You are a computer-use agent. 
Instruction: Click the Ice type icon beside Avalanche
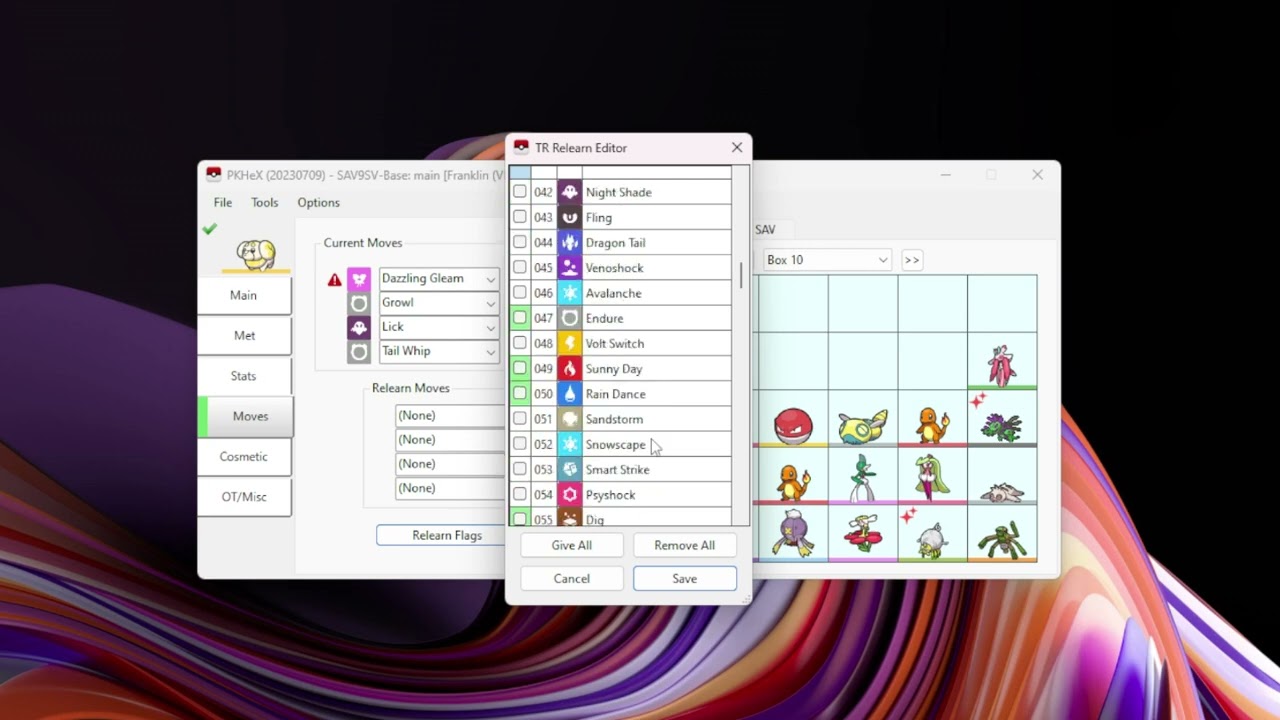pos(569,293)
